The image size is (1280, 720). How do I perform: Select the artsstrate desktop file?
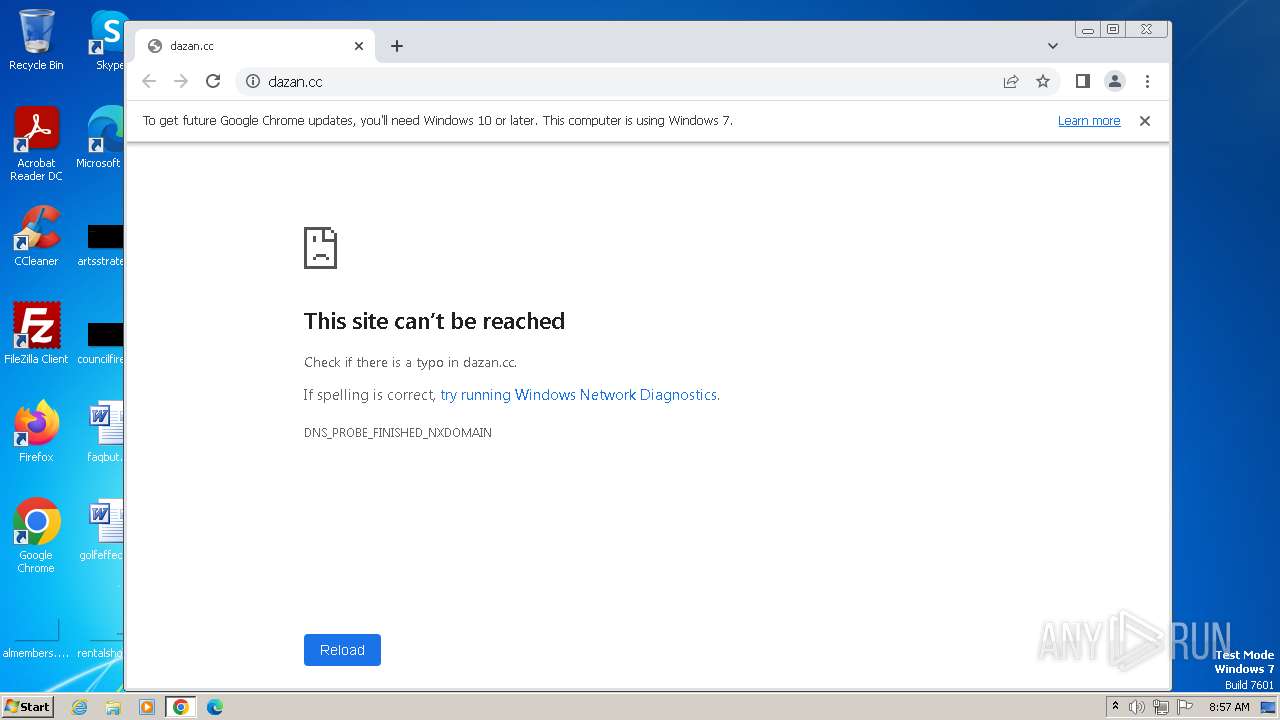[x=102, y=245]
